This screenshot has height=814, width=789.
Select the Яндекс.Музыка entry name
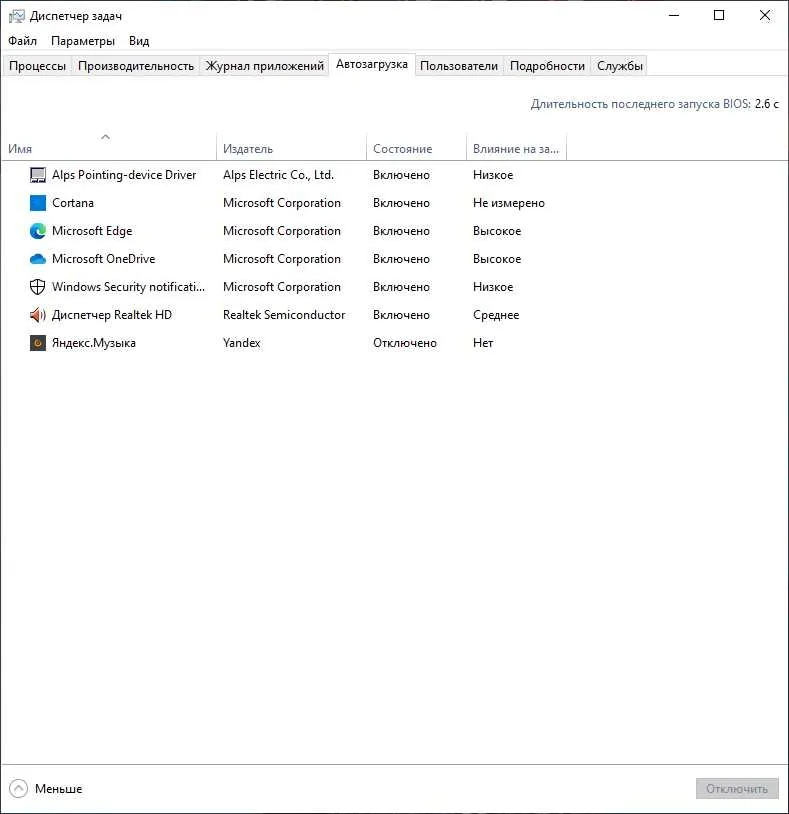click(x=94, y=343)
